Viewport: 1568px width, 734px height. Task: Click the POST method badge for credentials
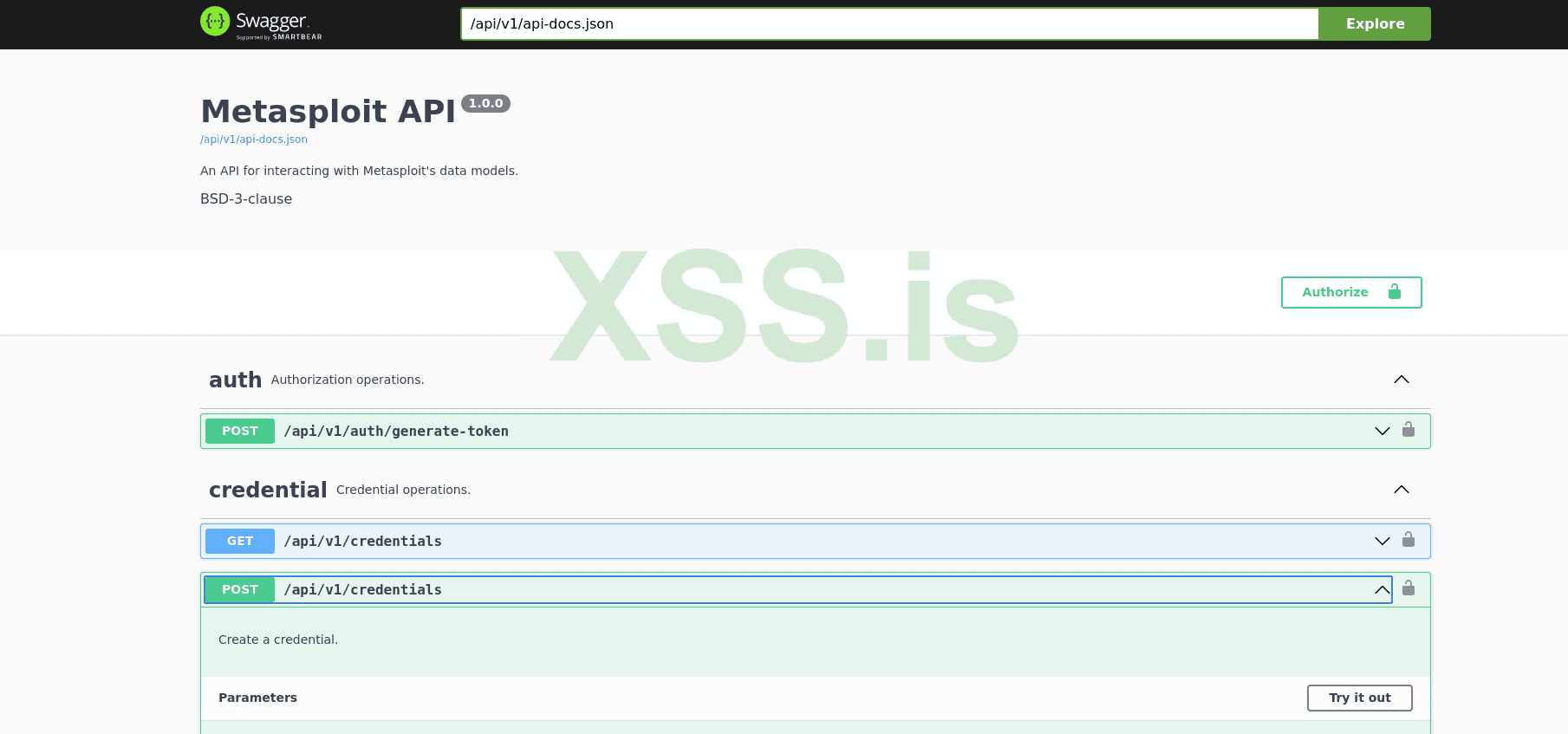(x=240, y=589)
